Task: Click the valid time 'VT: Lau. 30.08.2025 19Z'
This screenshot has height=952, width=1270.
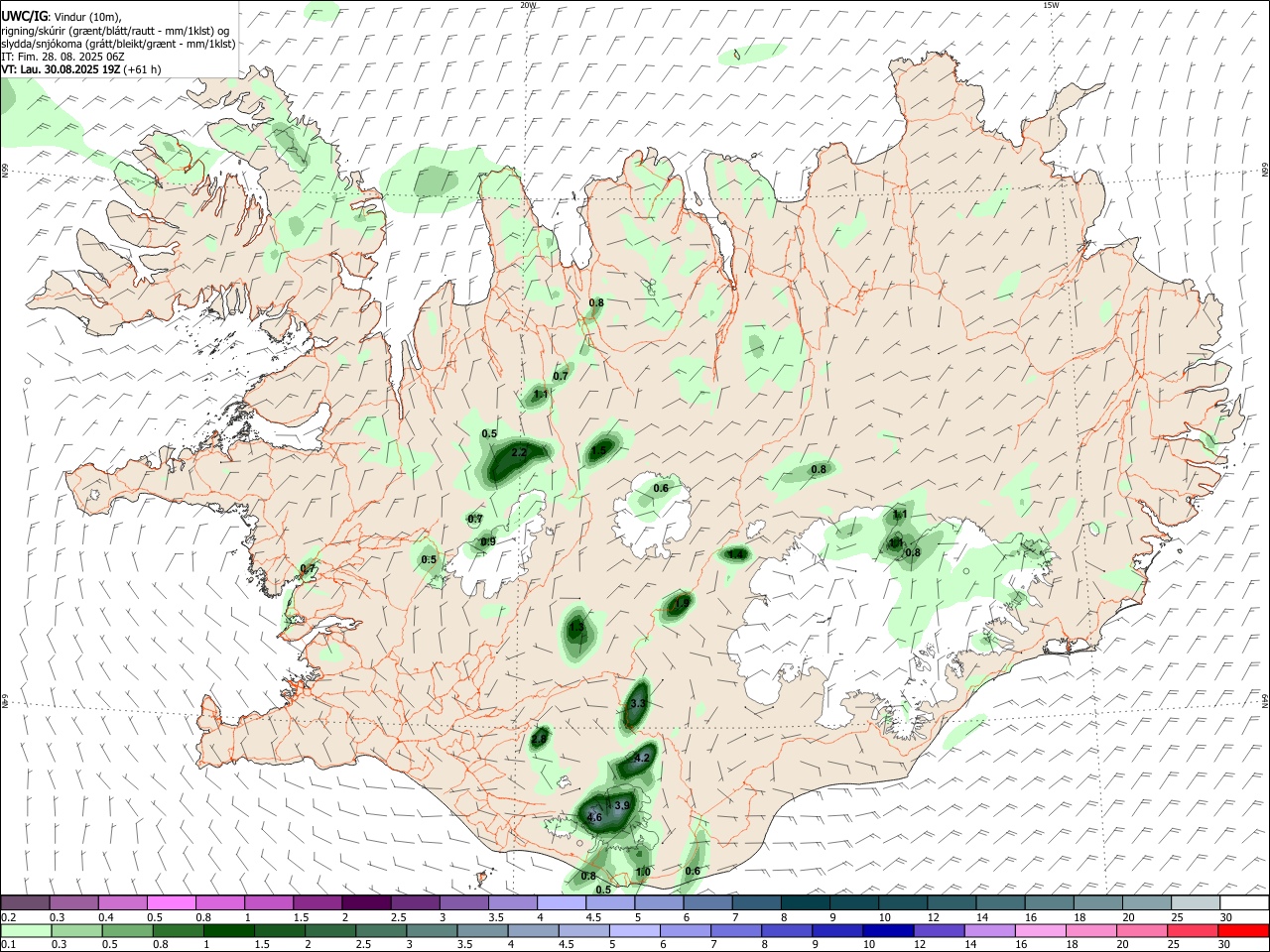Action: point(62,69)
